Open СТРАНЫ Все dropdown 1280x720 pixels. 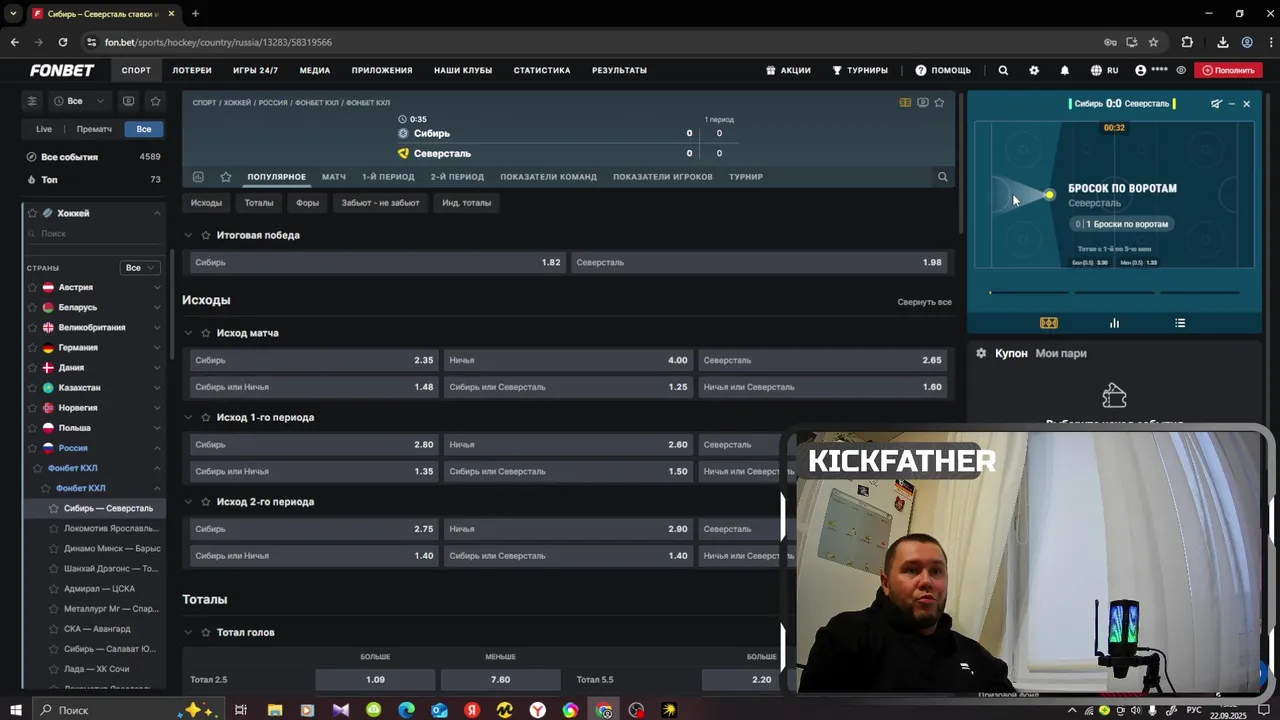pyautogui.click(x=139, y=268)
